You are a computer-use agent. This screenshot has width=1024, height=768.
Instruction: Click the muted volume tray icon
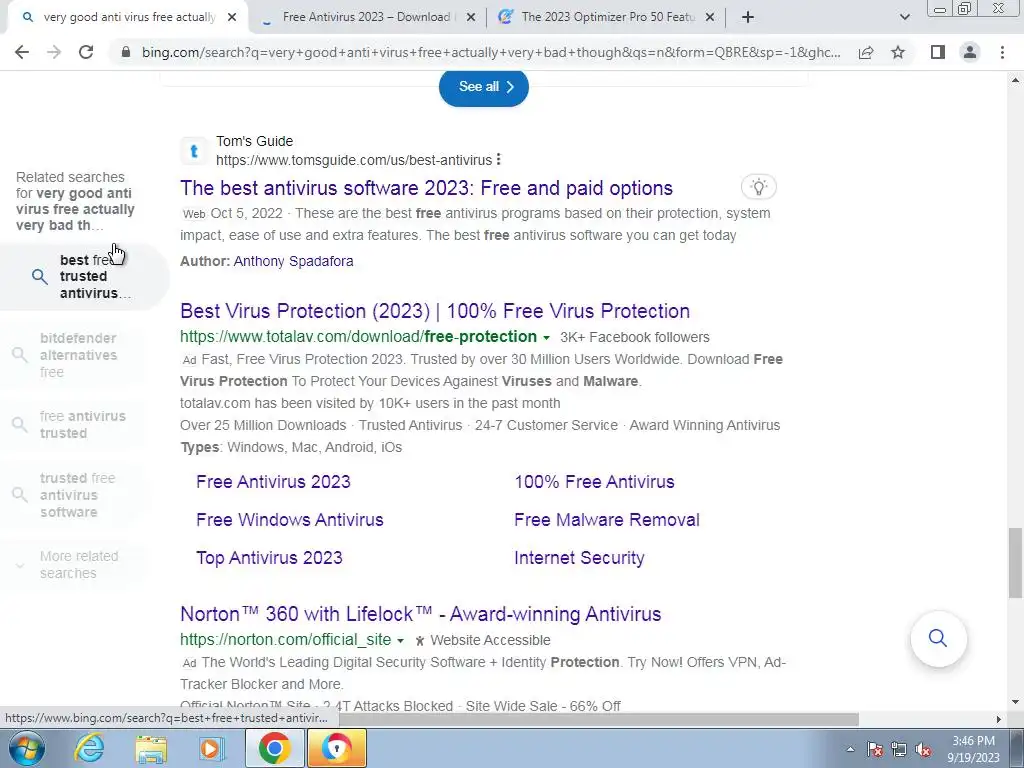[x=923, y=750]
